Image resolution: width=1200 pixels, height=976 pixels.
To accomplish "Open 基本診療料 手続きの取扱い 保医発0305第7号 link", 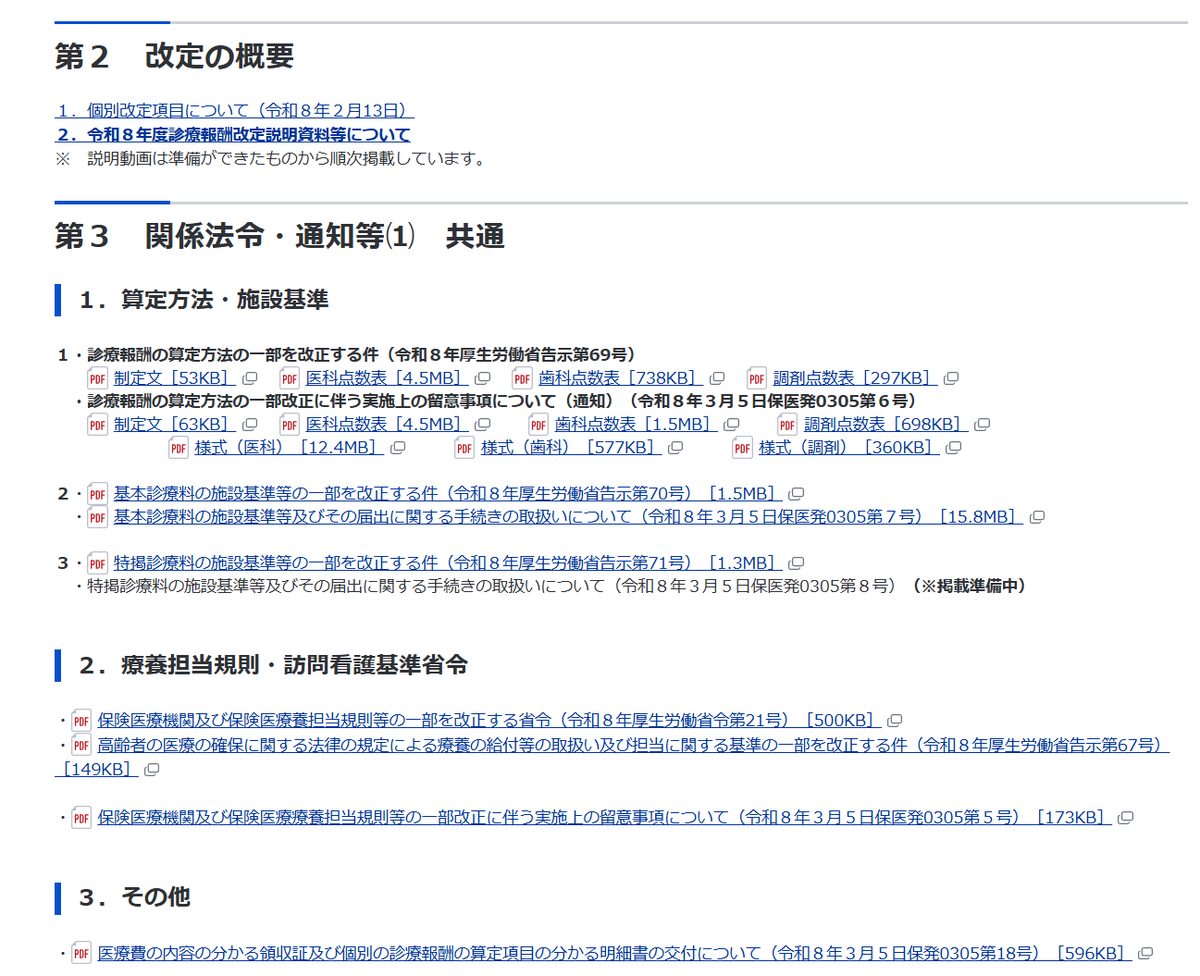I will [x=569, y=517].
